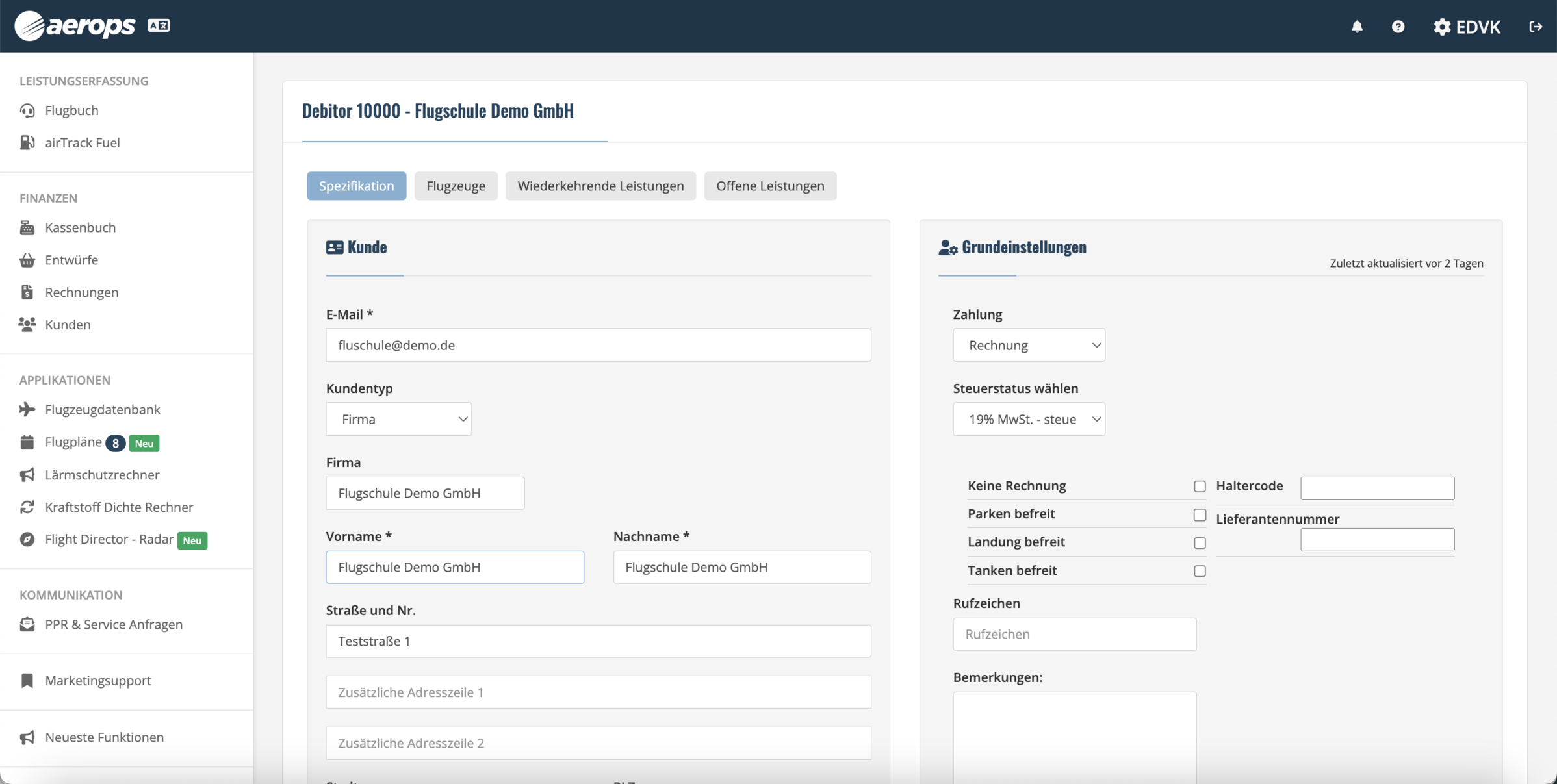The image size is (1557, 784).
Task: Navigate to Rechnungen
Action: point(82,292)
